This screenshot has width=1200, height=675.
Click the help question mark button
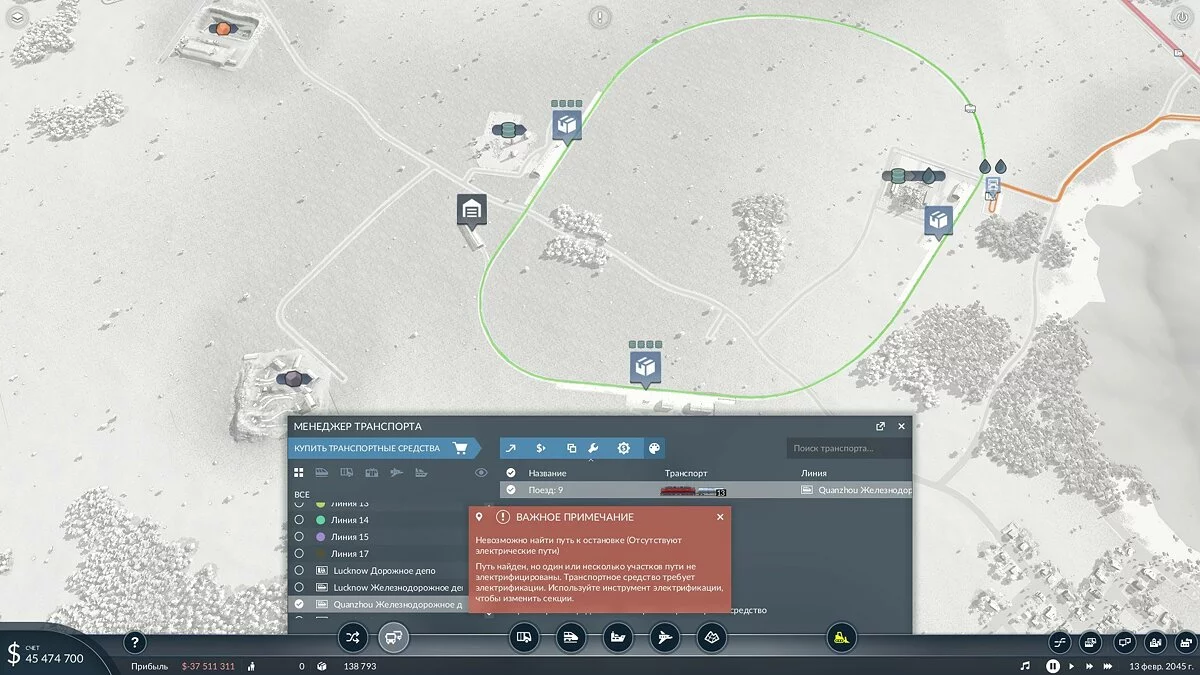pyautogui.click(x=135, y=642)
